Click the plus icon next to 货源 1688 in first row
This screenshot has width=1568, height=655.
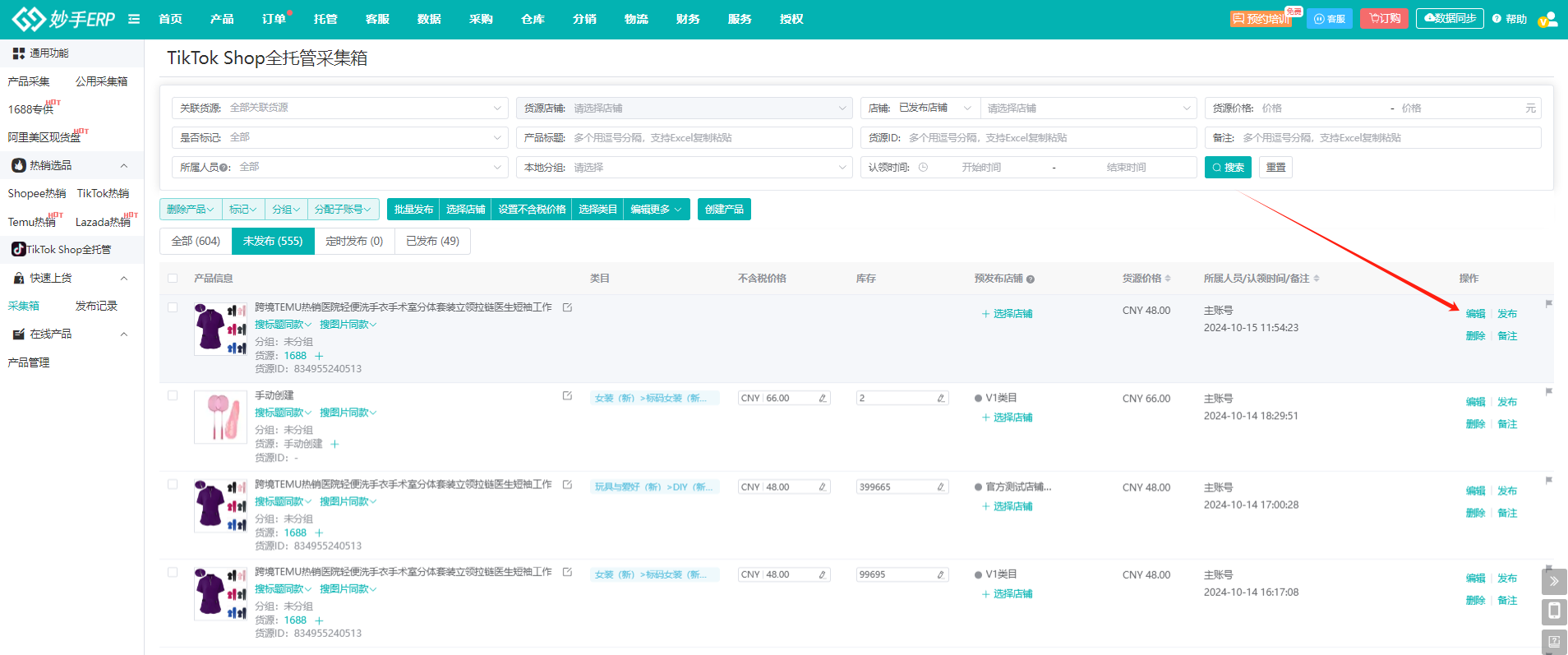coord(319,356)
